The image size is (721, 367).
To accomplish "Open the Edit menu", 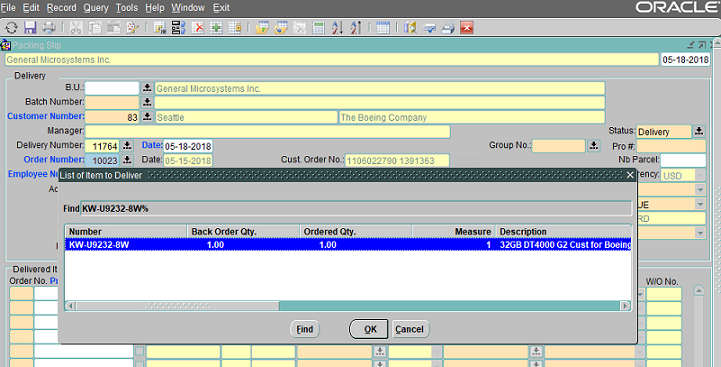I will click(x=31, y=8).
